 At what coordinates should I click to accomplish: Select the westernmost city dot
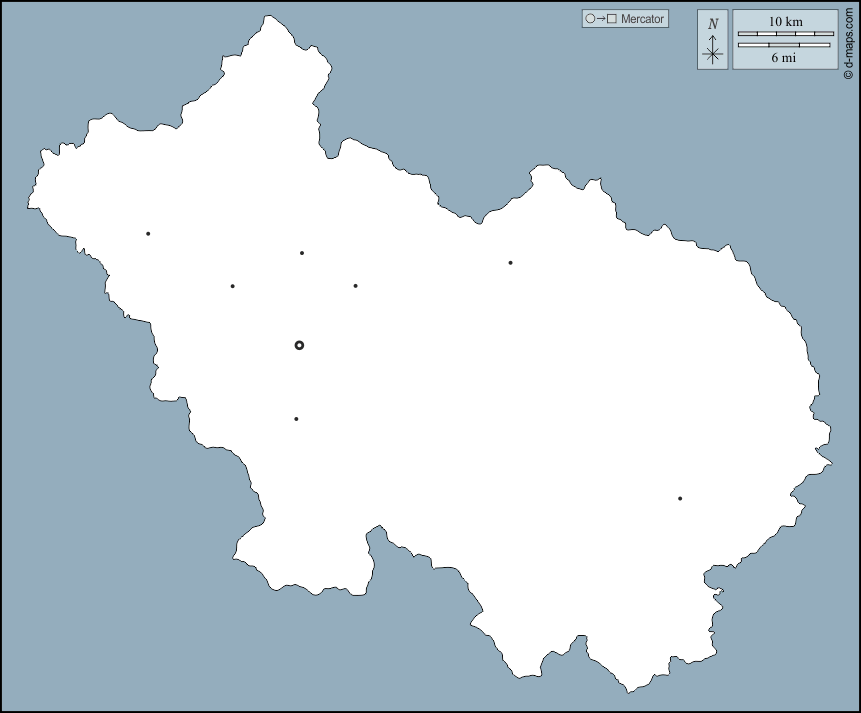[x=148, y=234]
